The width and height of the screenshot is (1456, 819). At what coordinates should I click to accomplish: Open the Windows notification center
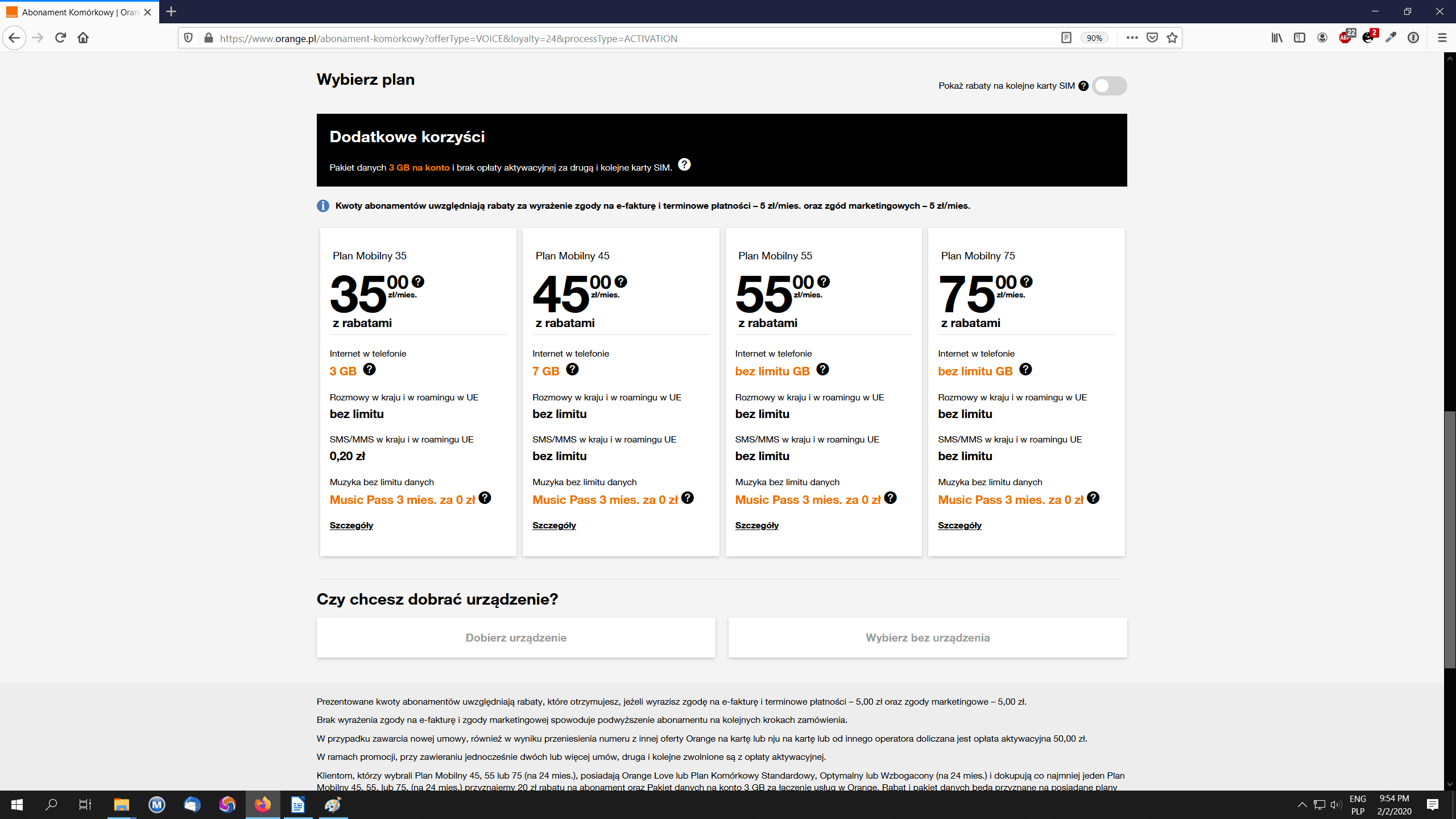[1433, 805]
